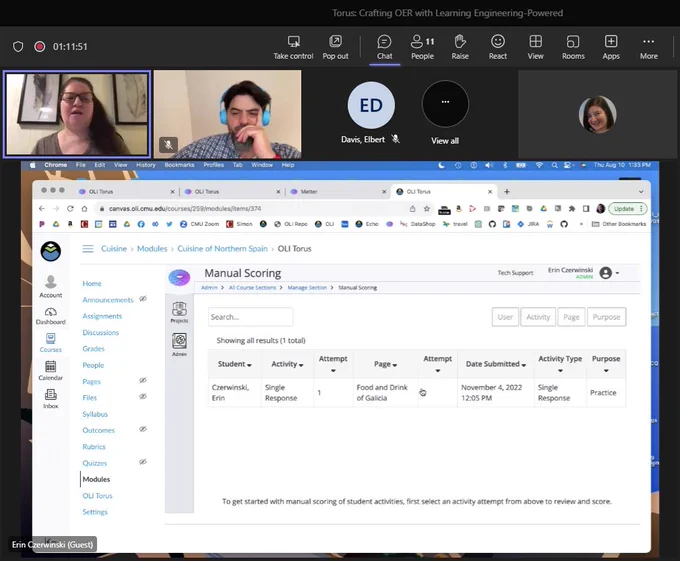Open Erin Czerwinski user menu dropdown
This screenshot has height=561, width=680.
point(609,273)
